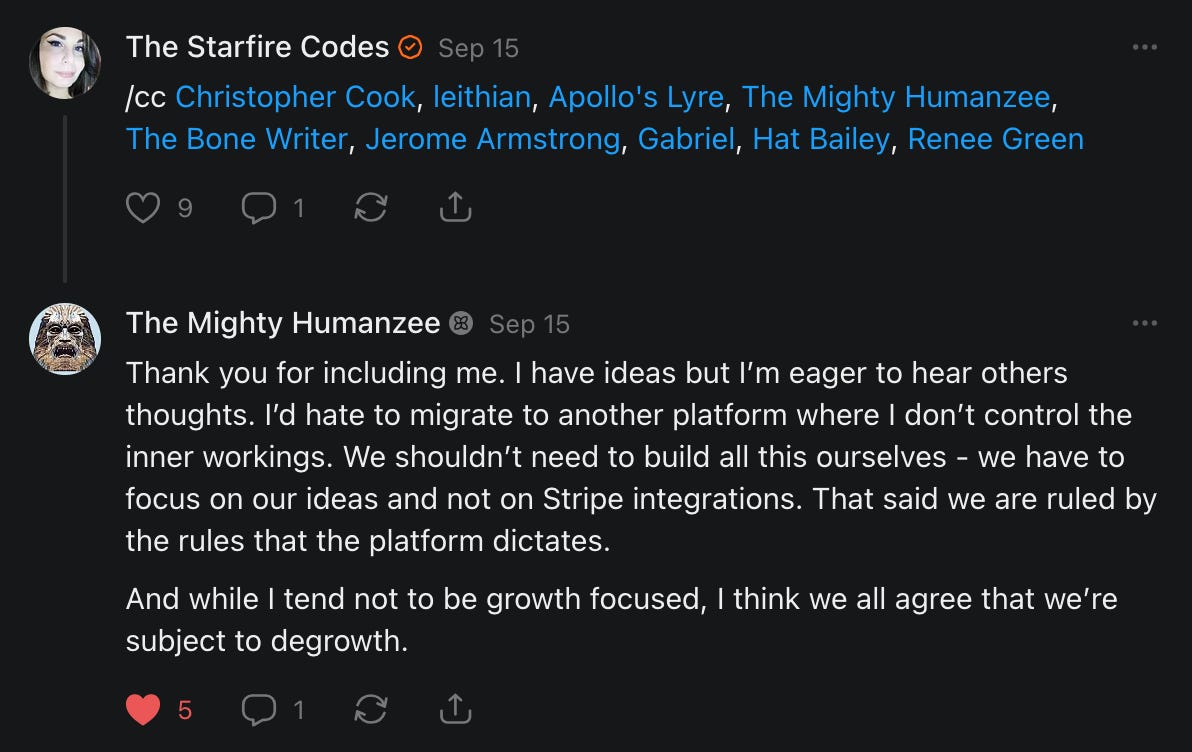The height and width of the screenshot is (752, 1192).
Task: Open The Starfire Codes' profile avatar
Action: 65,63
